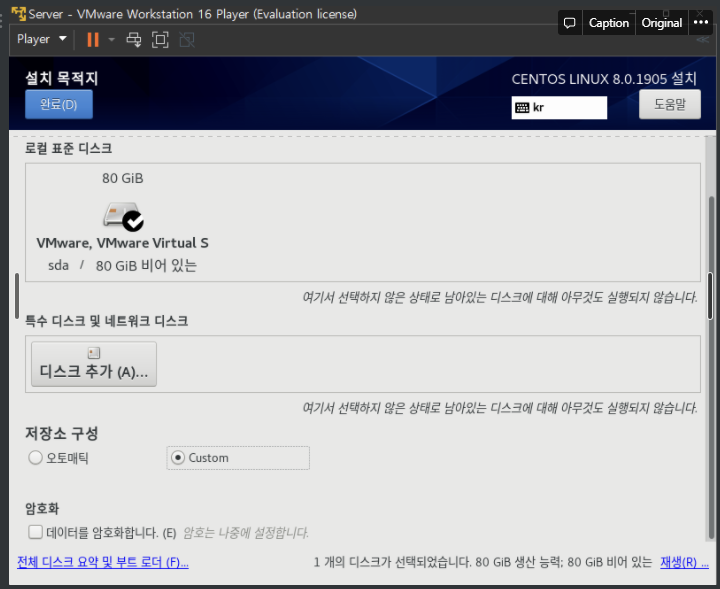Click the VMware Workstation title bar logo
Viewport: 720px width, 589px height.
coord(18,14)
